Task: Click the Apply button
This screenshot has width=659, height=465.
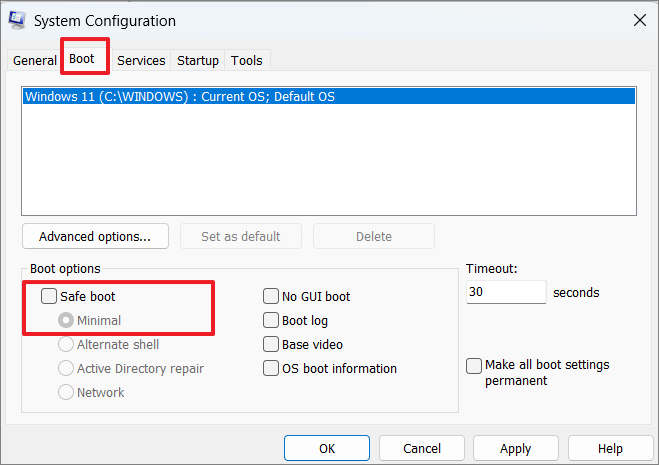Action: click(x=516, y=448)
